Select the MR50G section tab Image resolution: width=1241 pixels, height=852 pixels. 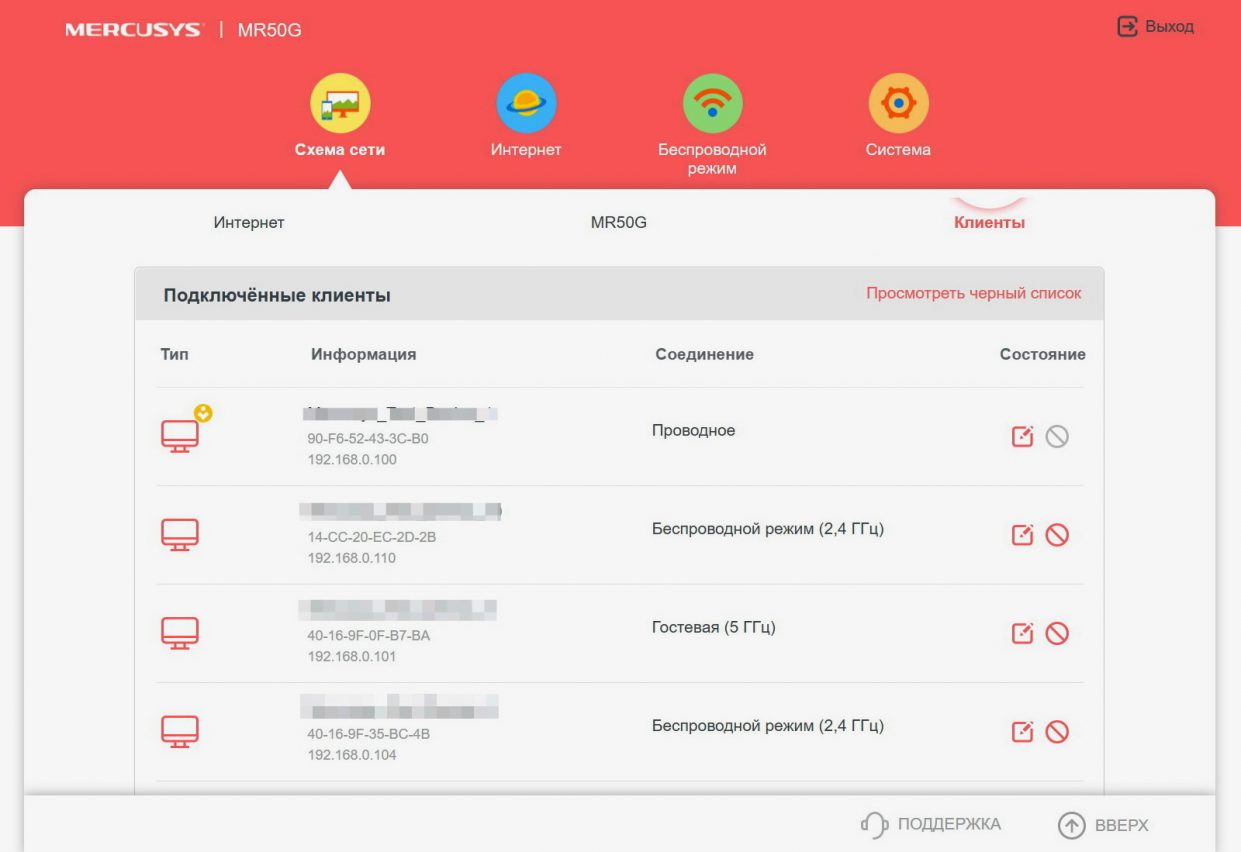[x=619, y=222]
